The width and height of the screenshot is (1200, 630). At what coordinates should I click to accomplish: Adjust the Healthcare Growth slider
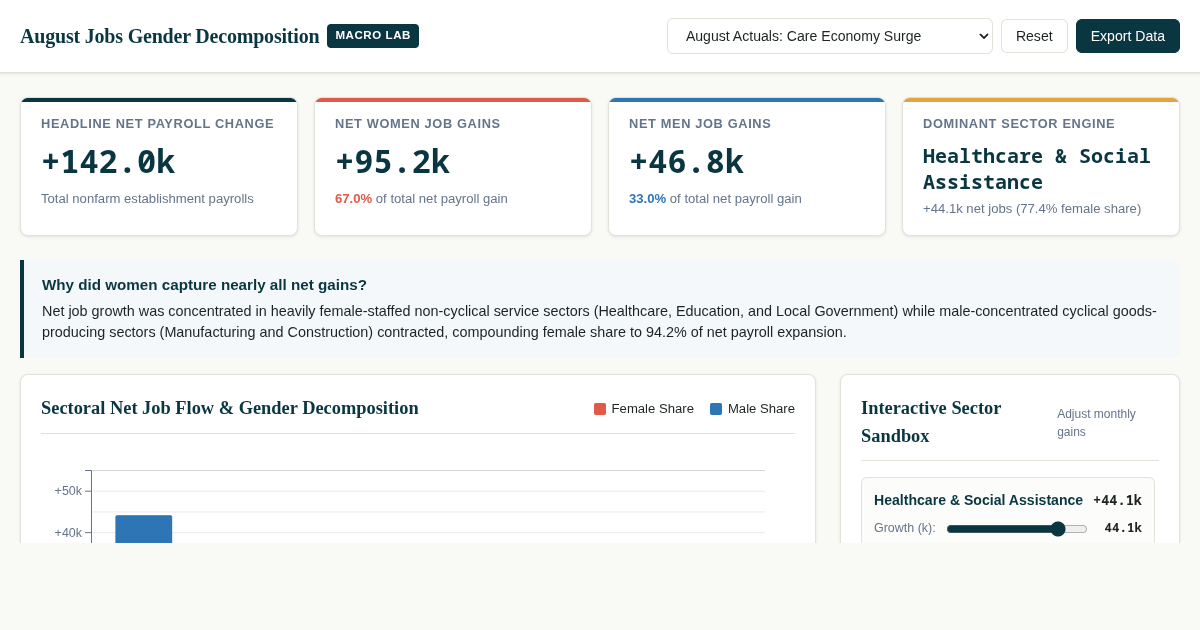pos(1017,528)
